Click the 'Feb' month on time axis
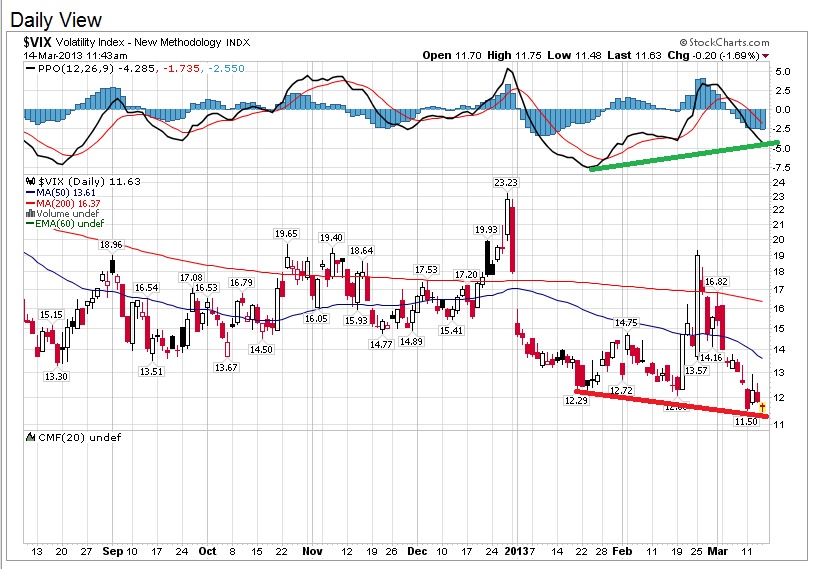 pos(622,551)
